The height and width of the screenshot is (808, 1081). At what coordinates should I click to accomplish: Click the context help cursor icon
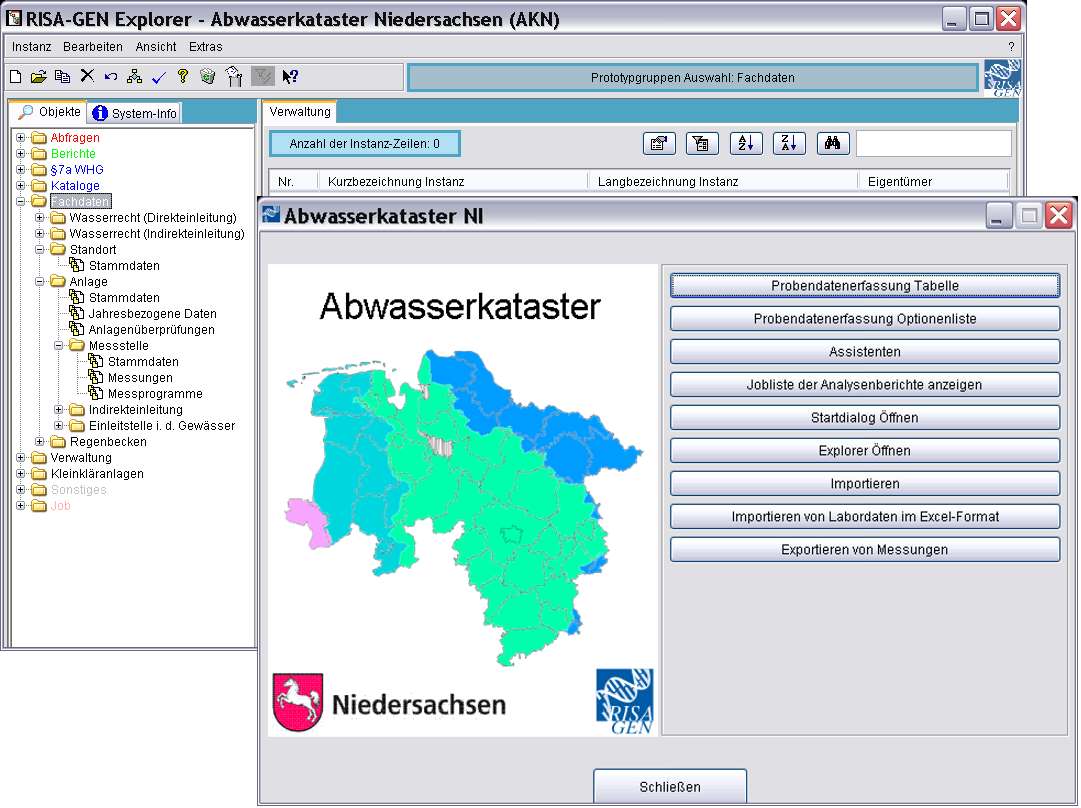[x=290, y=76]
